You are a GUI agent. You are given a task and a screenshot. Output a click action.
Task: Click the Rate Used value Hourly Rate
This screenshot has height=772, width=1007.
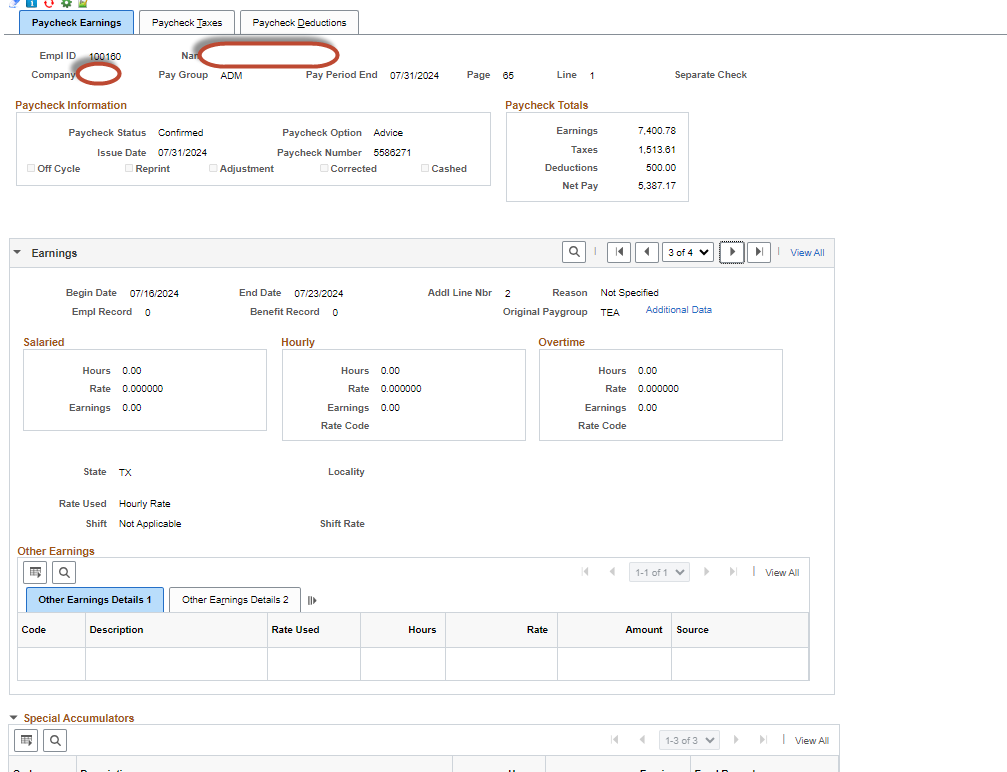click(144, 504)
